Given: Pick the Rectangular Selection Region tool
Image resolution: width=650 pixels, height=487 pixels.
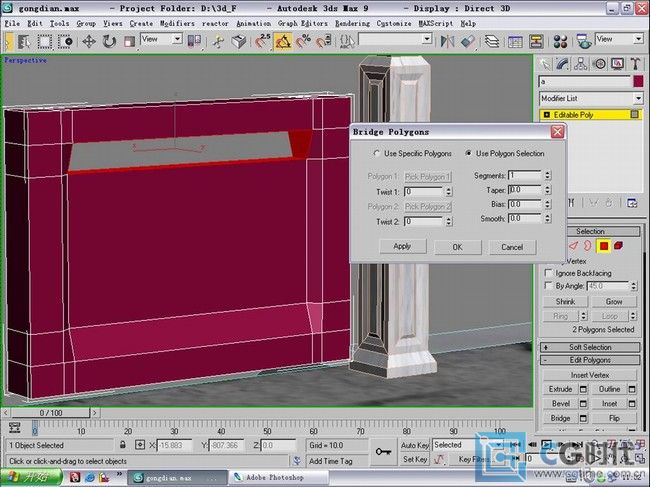Looking at the screenshot, I should pos(45,41).
